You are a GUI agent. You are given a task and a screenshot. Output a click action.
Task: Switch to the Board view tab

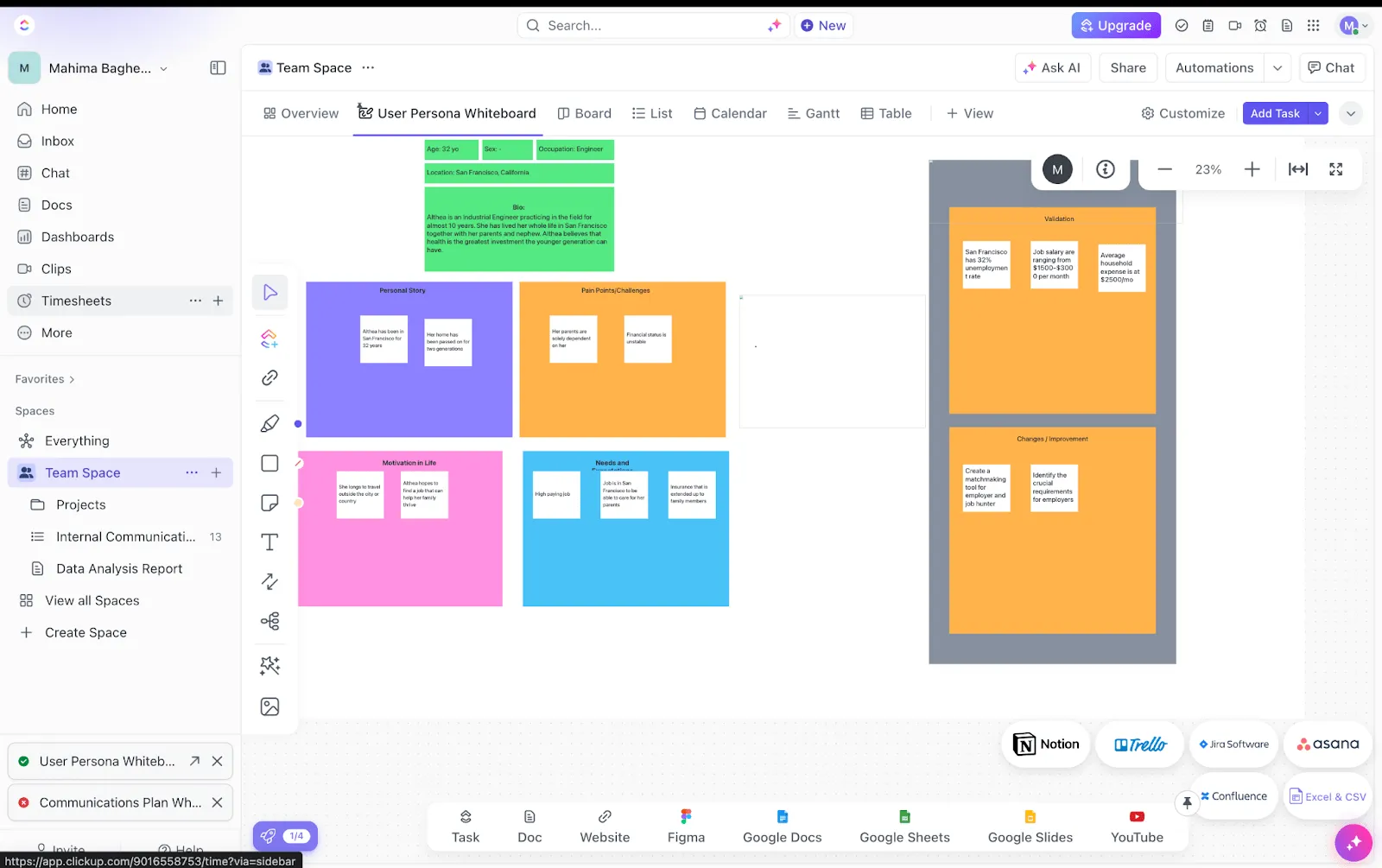click(584, 113)
